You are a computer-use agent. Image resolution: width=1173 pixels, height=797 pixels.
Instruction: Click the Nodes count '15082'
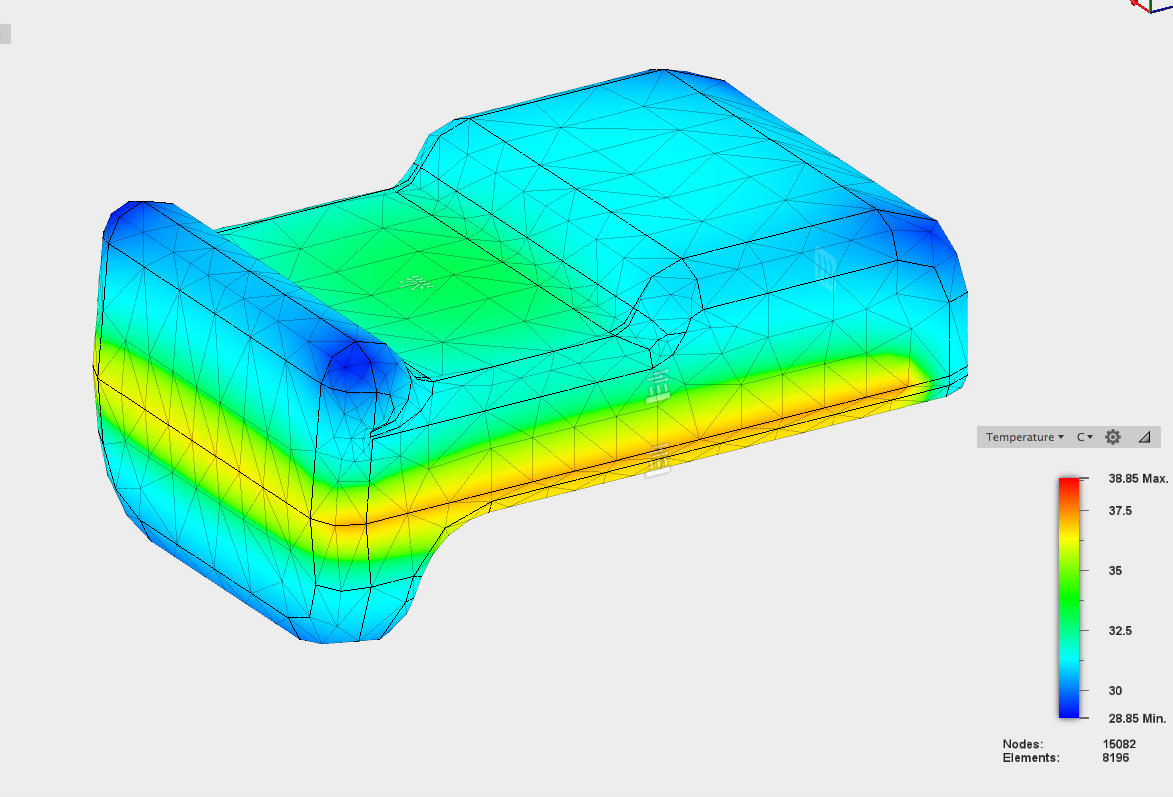pyautogui.click(x=1119, y=744)
